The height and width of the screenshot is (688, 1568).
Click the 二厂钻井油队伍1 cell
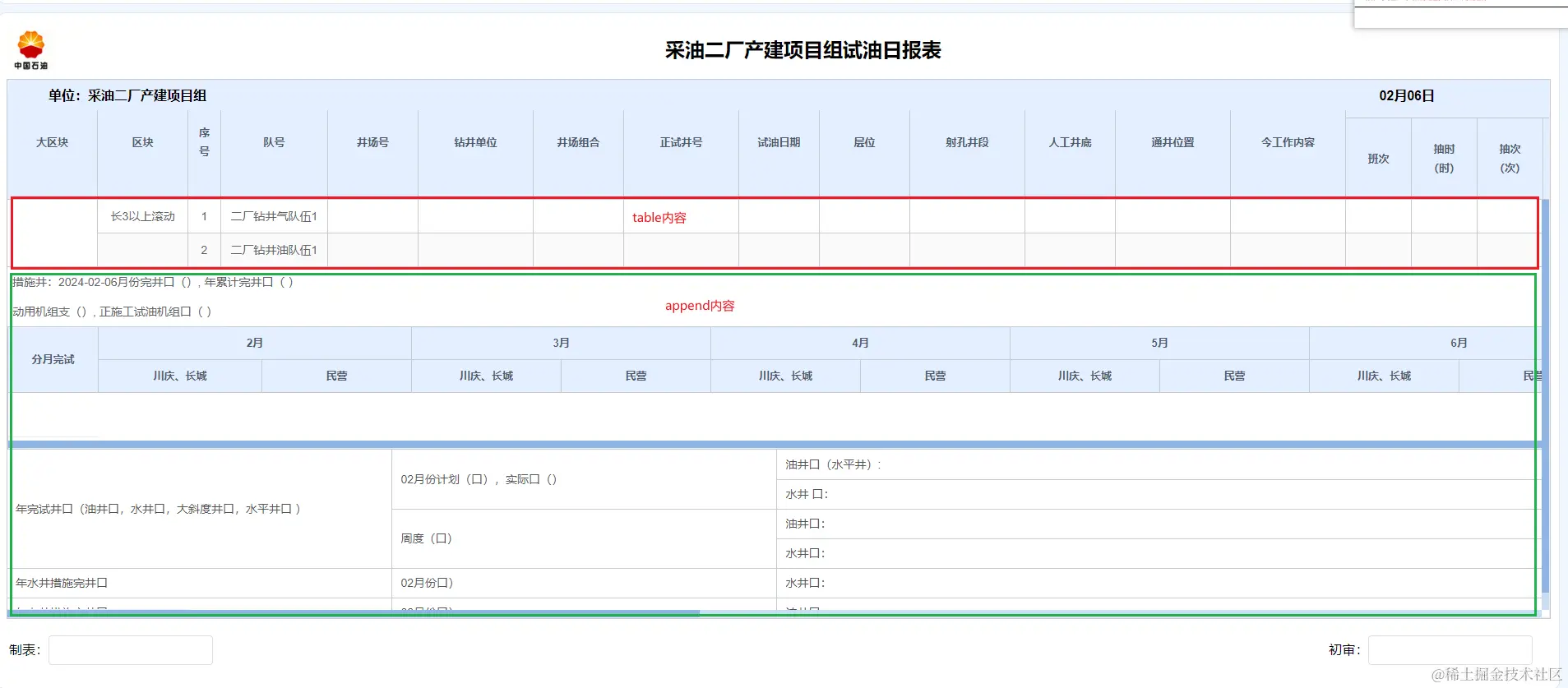click(x=274, y=250)
